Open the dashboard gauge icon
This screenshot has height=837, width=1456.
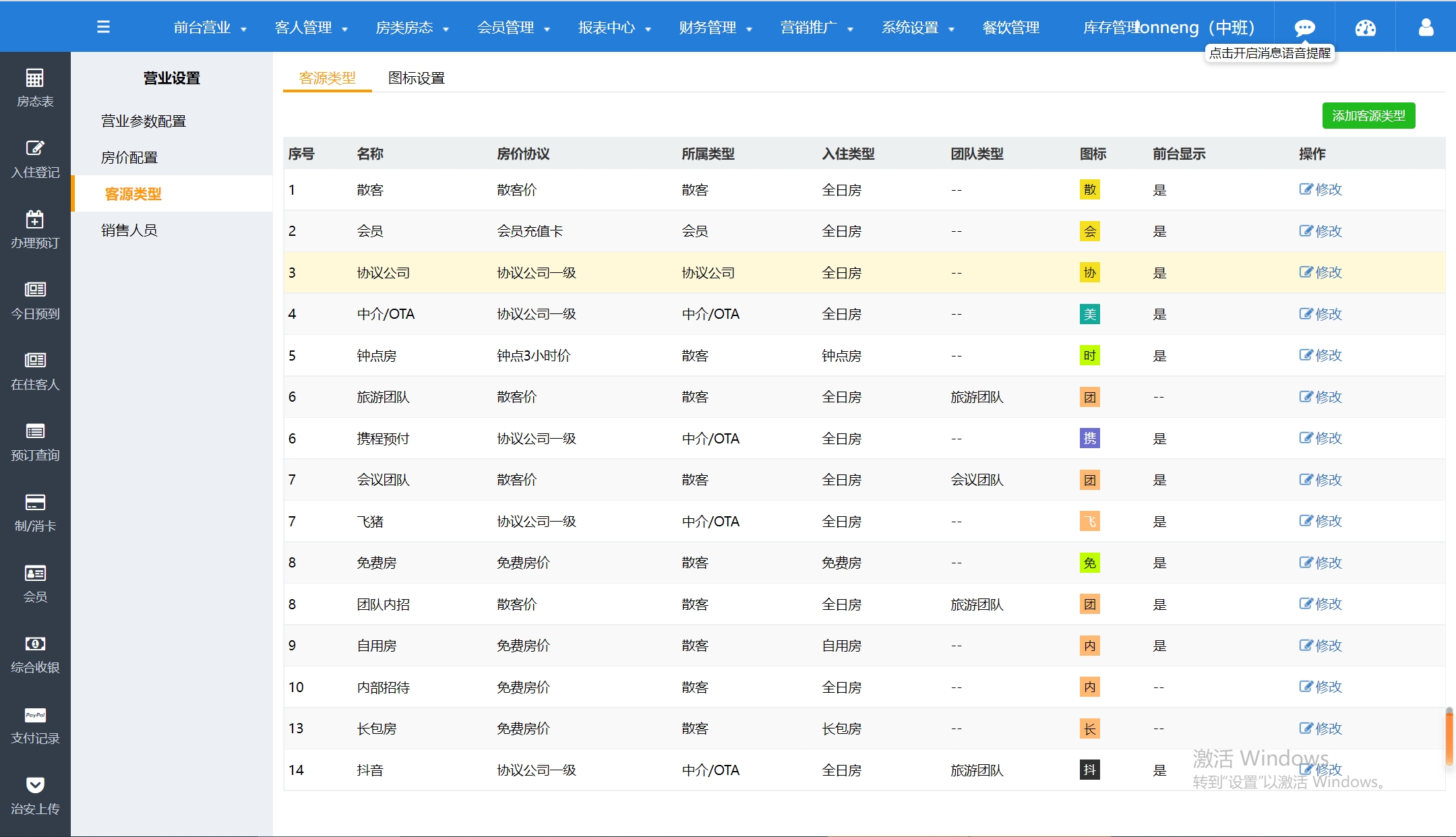point(1365,28)
